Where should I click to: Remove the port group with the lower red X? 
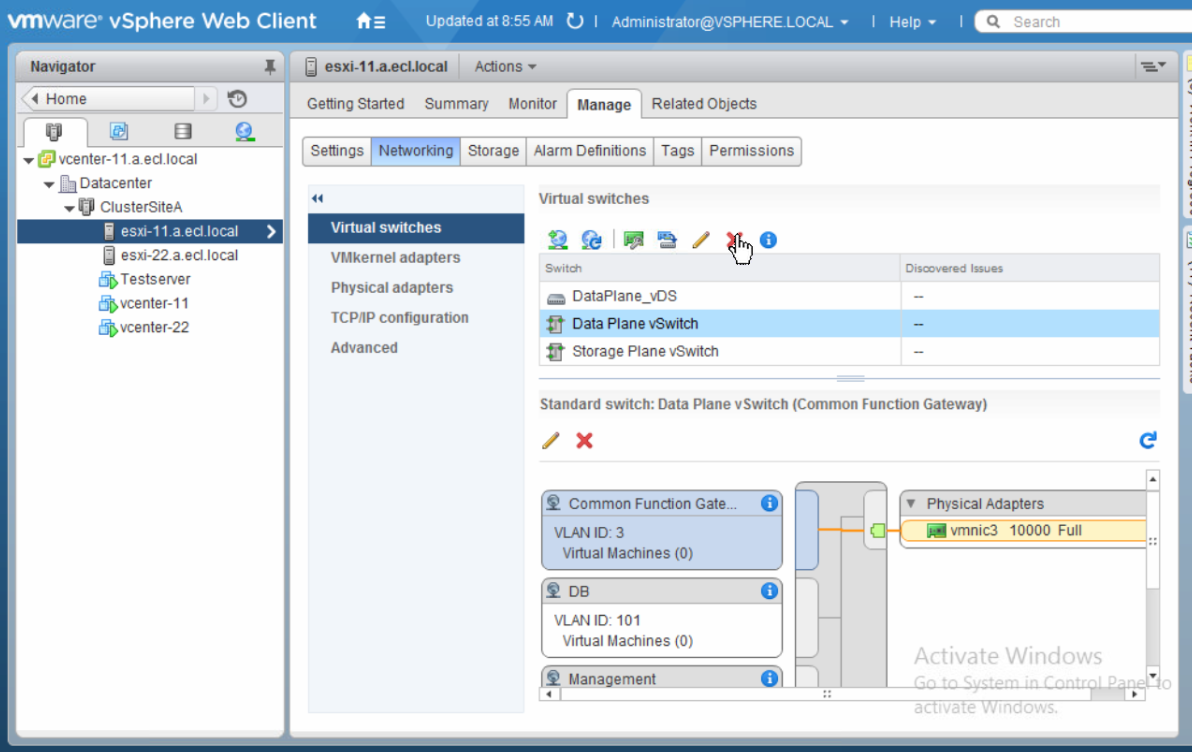pyautogui.click(x=585, y=441)
